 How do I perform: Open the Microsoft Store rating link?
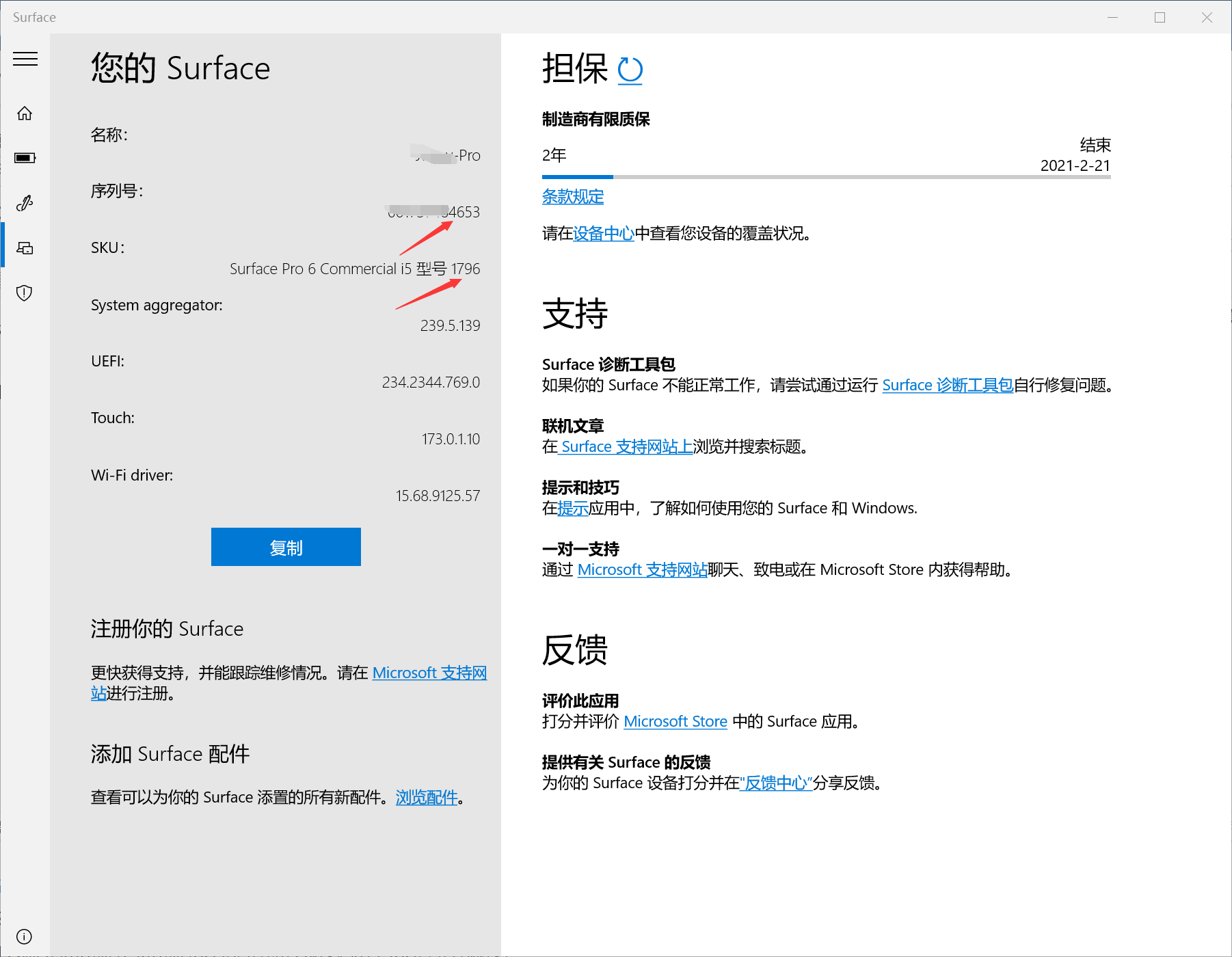(x=675, y=722)
